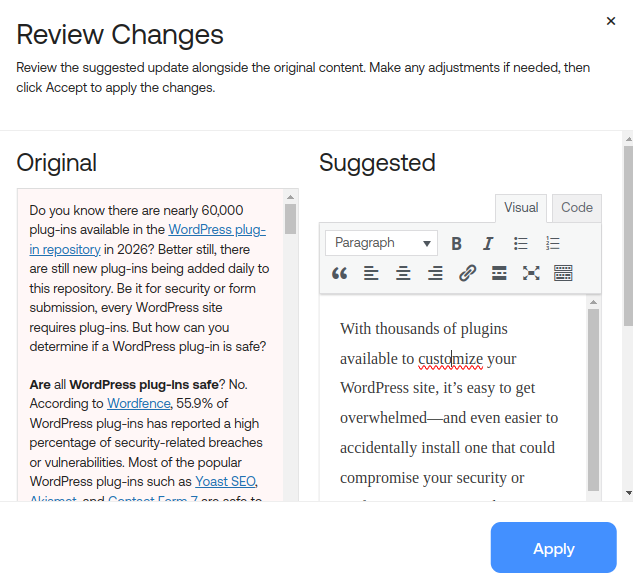The image size is (633, 580).
Task: Insert Read More tag
Action: (499, 273)
